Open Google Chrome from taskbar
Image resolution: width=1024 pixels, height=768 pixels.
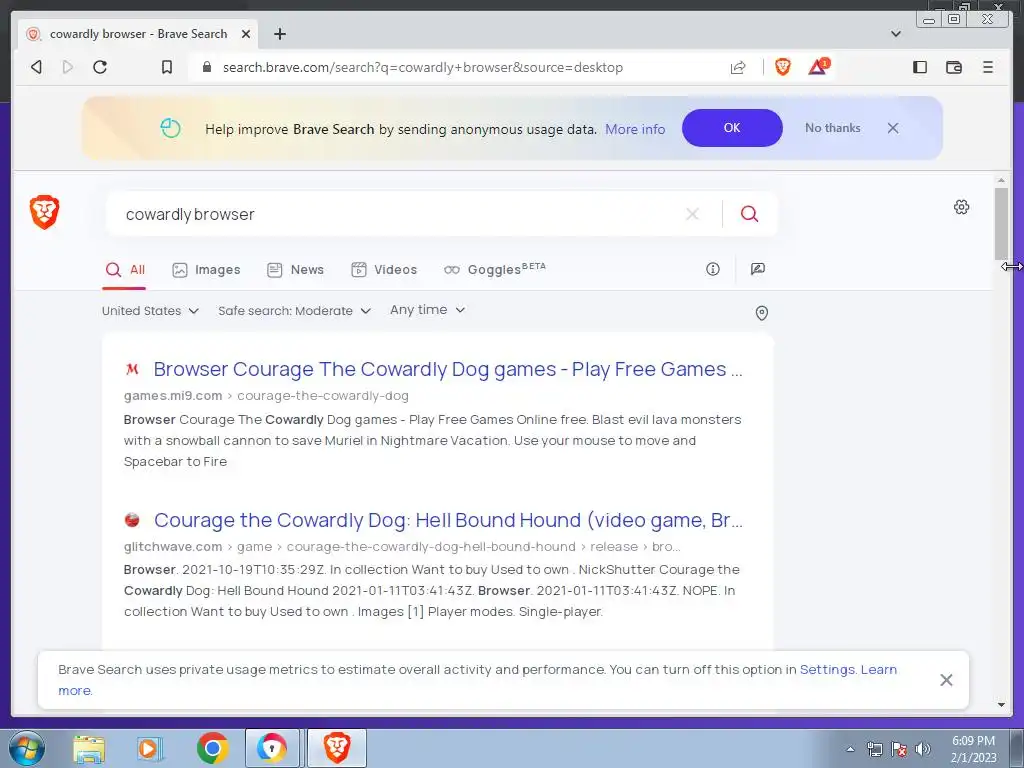(x=212, y=748)
